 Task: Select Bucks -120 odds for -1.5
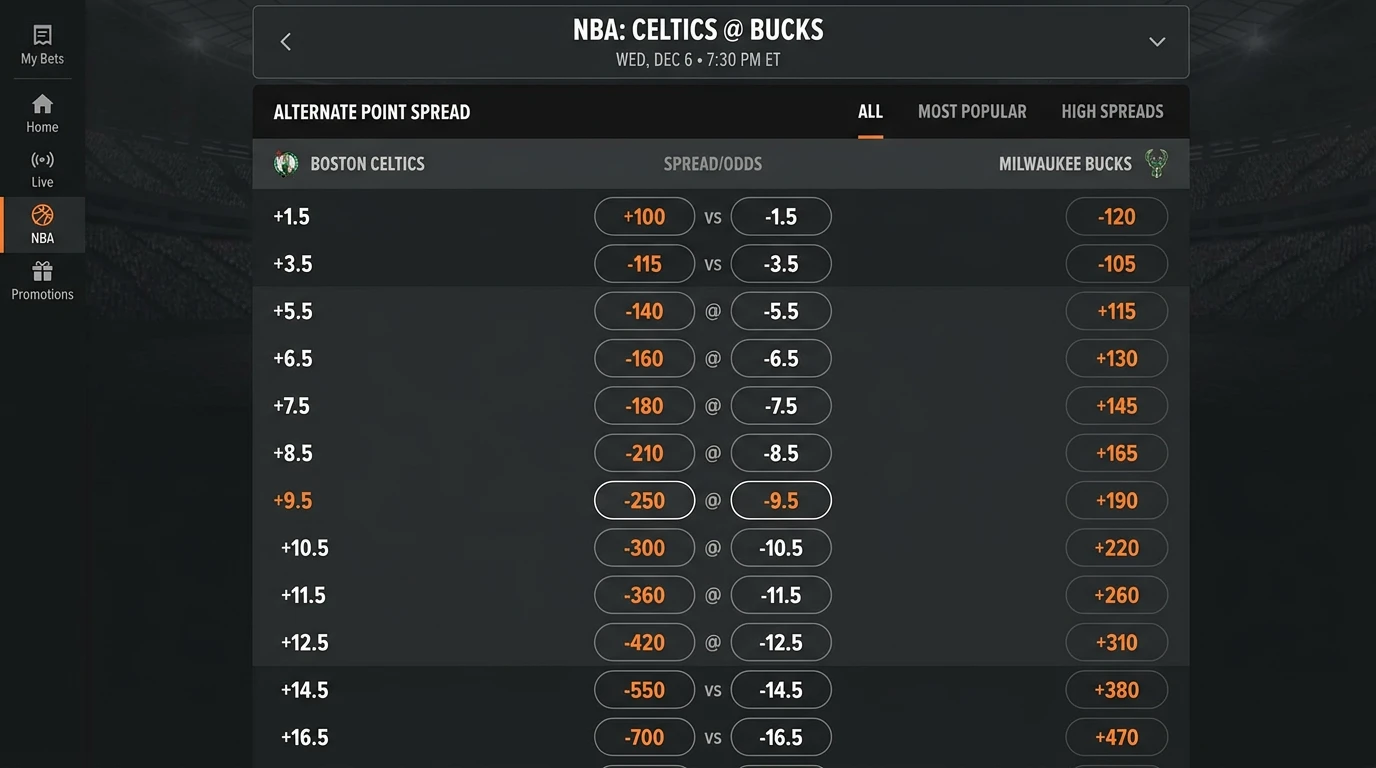[x=1116, y=217]
